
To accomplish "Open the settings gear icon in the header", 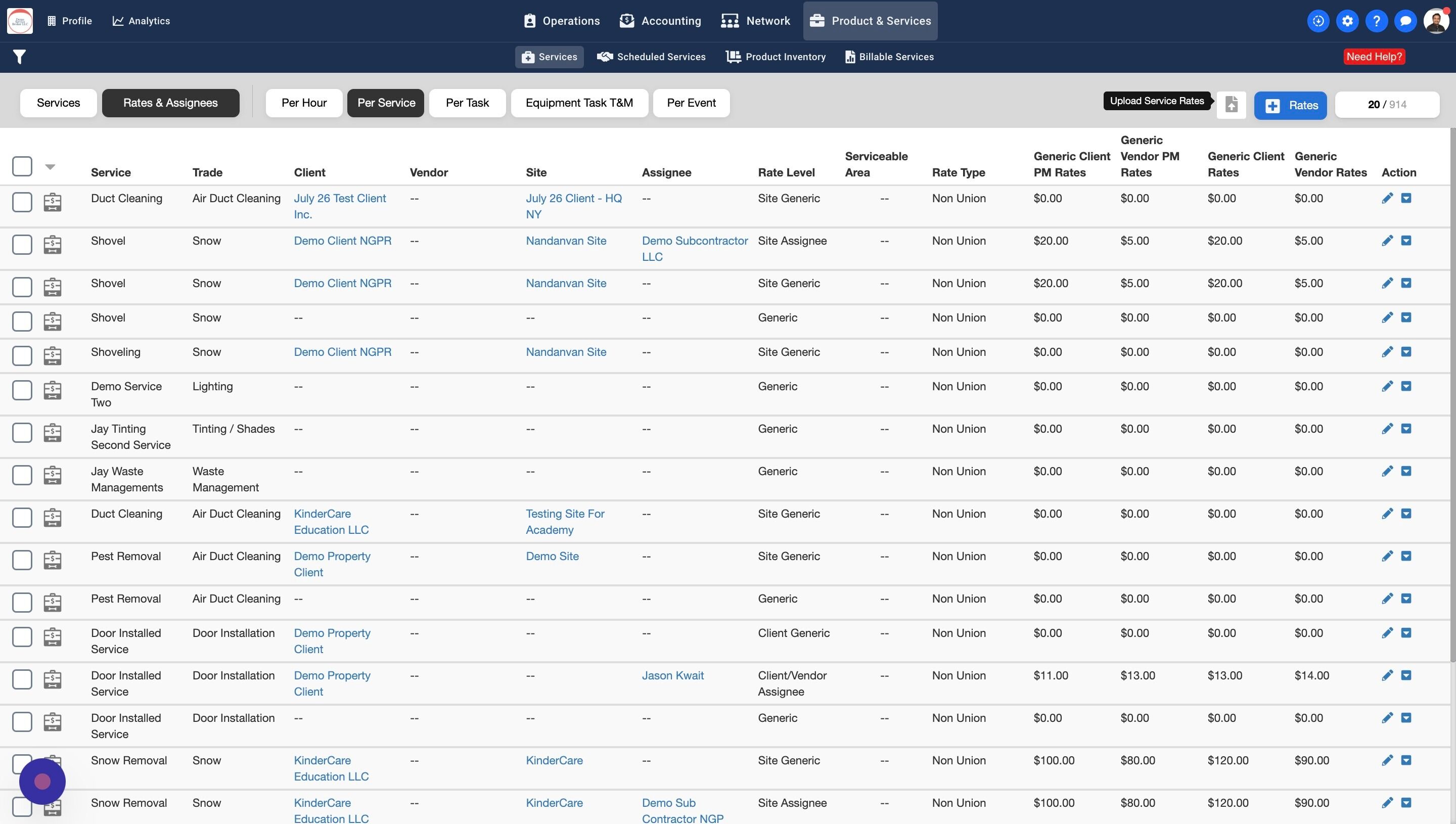I will click(1347, 21).
